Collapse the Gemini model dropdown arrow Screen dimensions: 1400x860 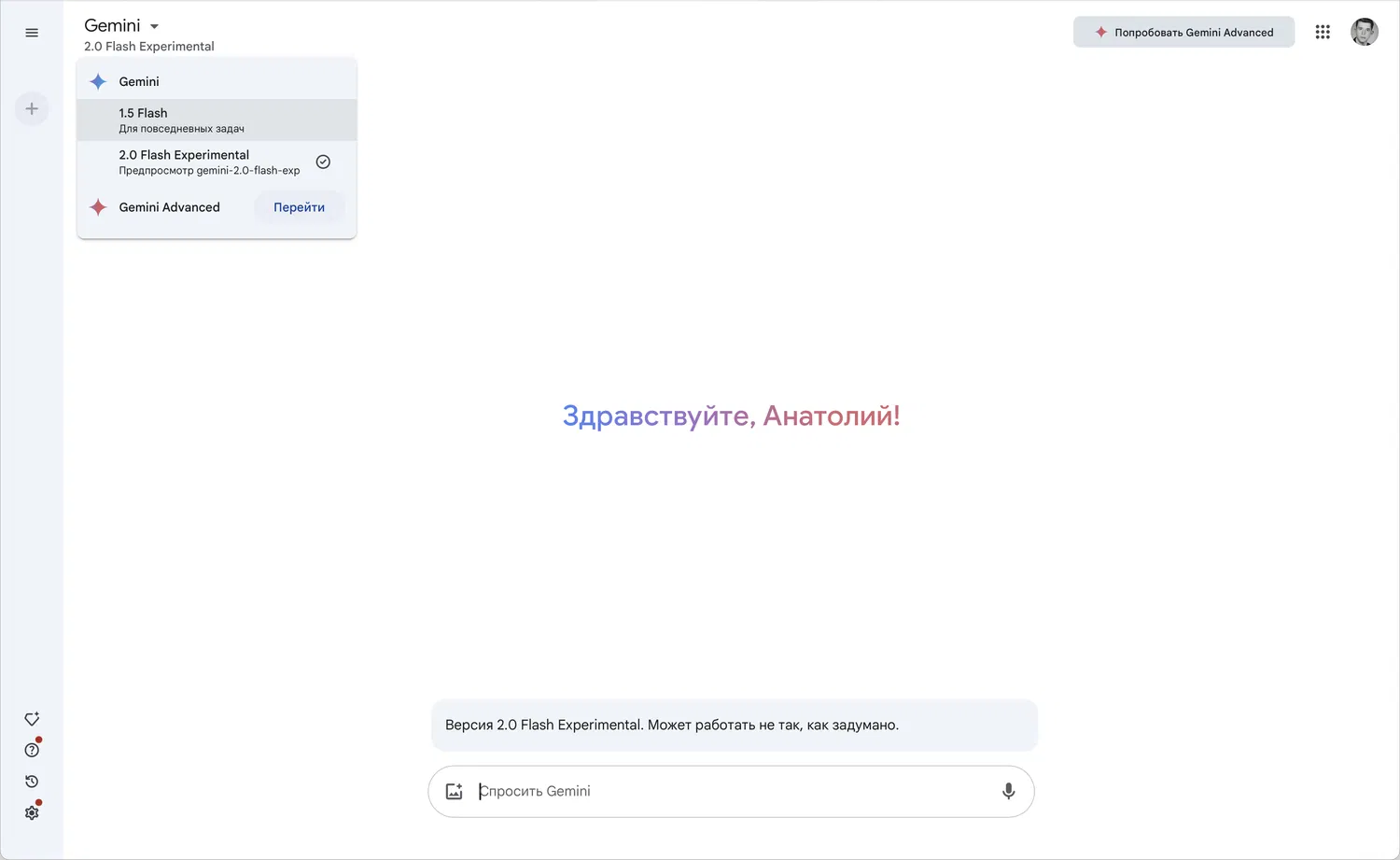click(154, 26)
